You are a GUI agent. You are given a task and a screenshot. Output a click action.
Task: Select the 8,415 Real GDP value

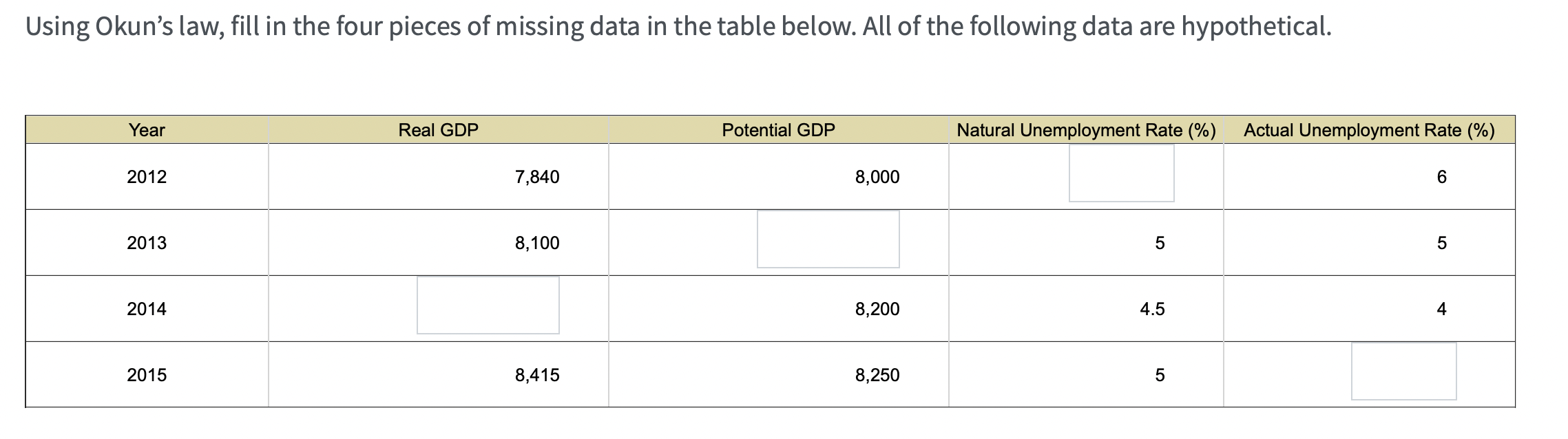[x=537, y=375]
